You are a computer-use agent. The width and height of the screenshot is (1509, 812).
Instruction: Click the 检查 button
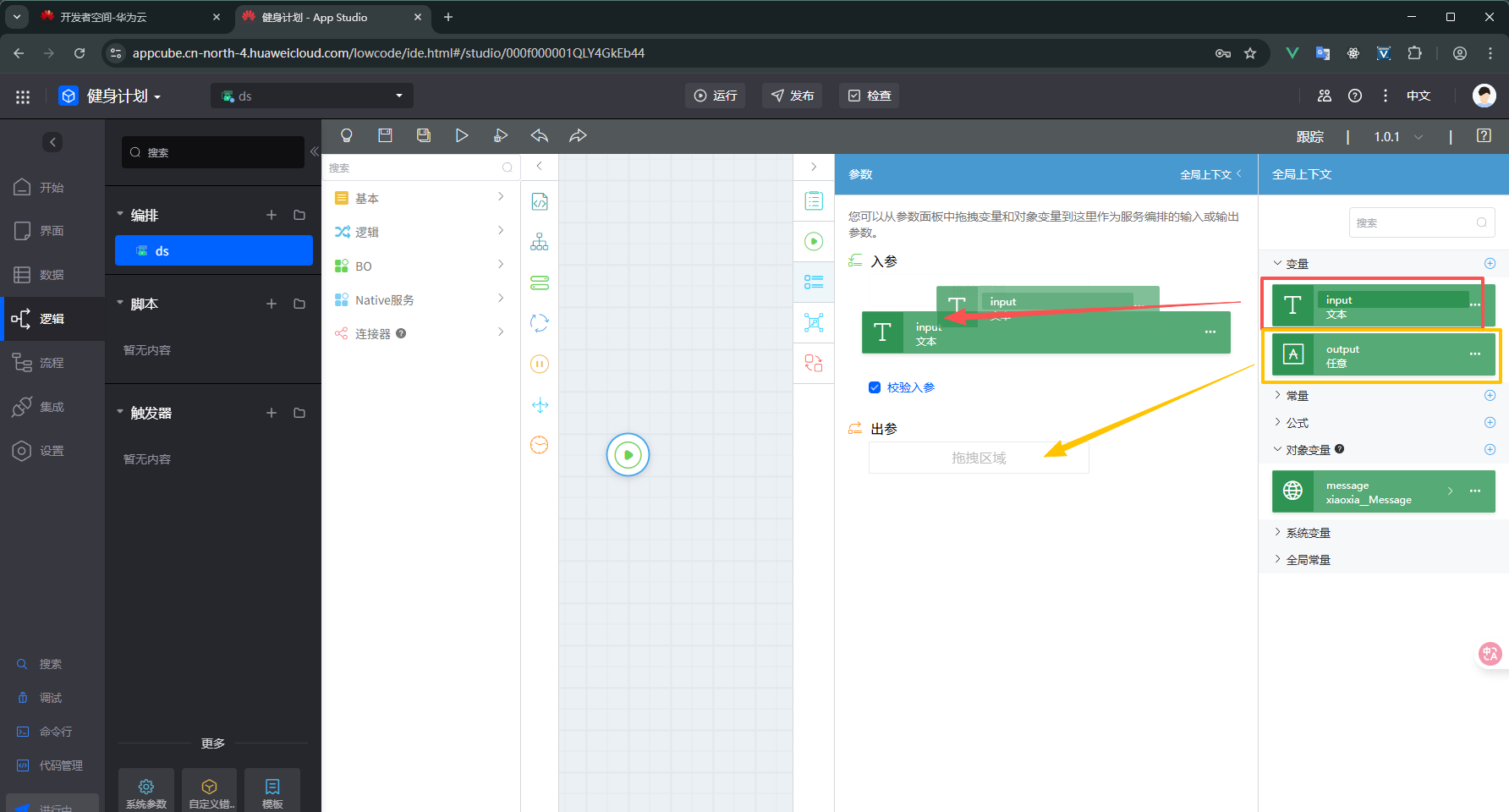[870, 96]
